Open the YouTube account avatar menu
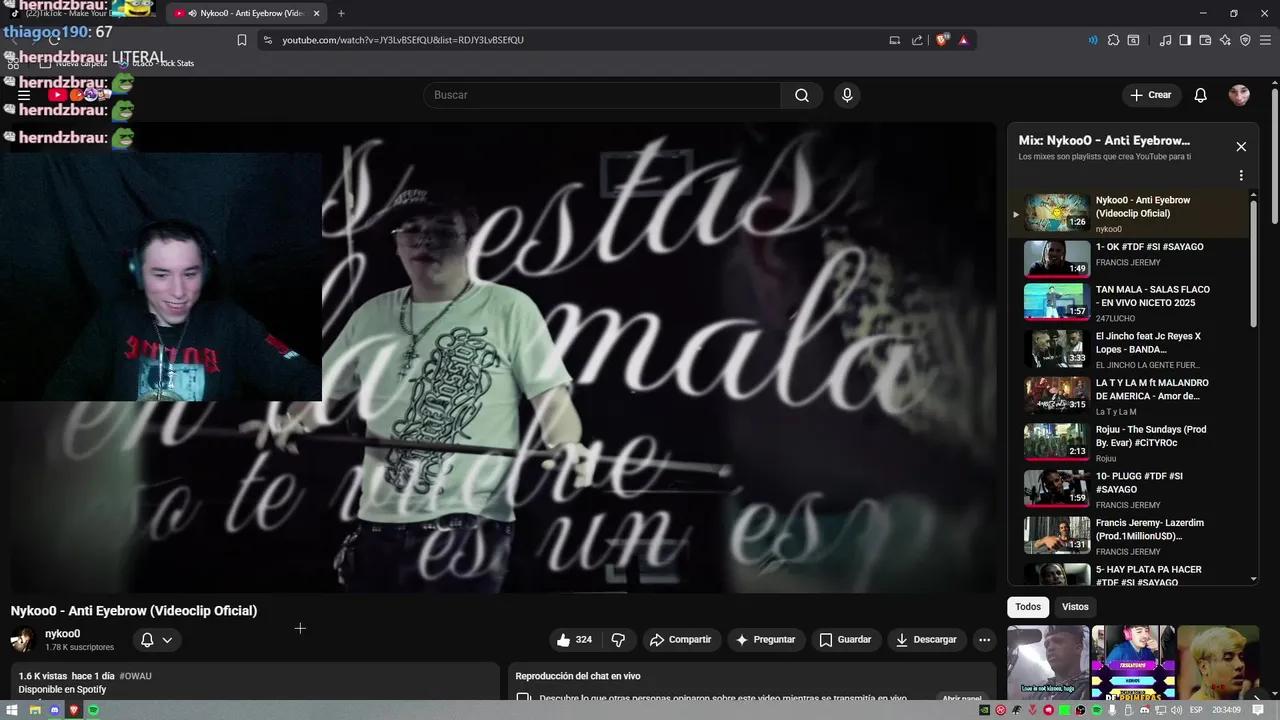This screenshot has height=720, width=1280. click(1239, 95)
